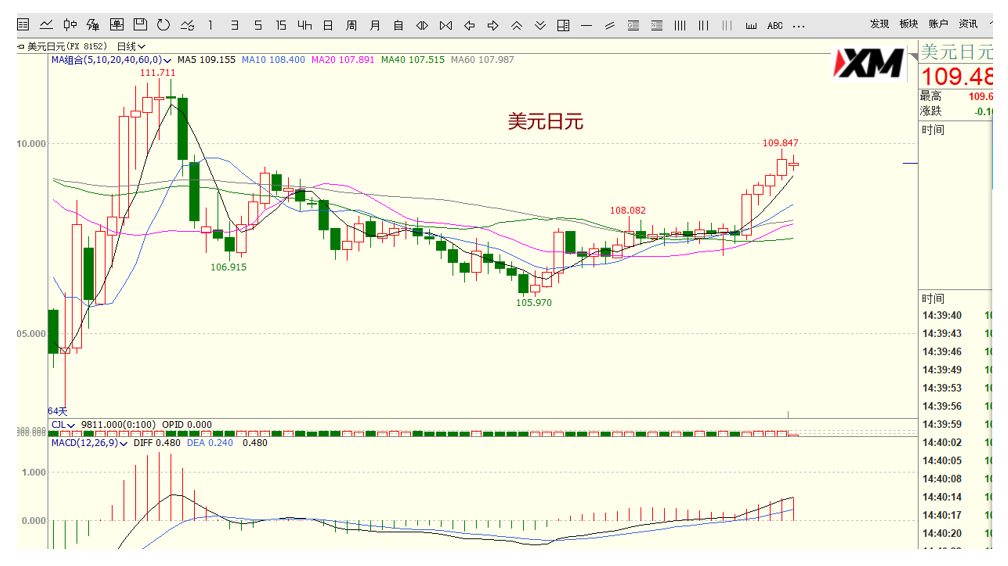
Task: Click the save floppy disk icon
Action: (x=140, y=25)
